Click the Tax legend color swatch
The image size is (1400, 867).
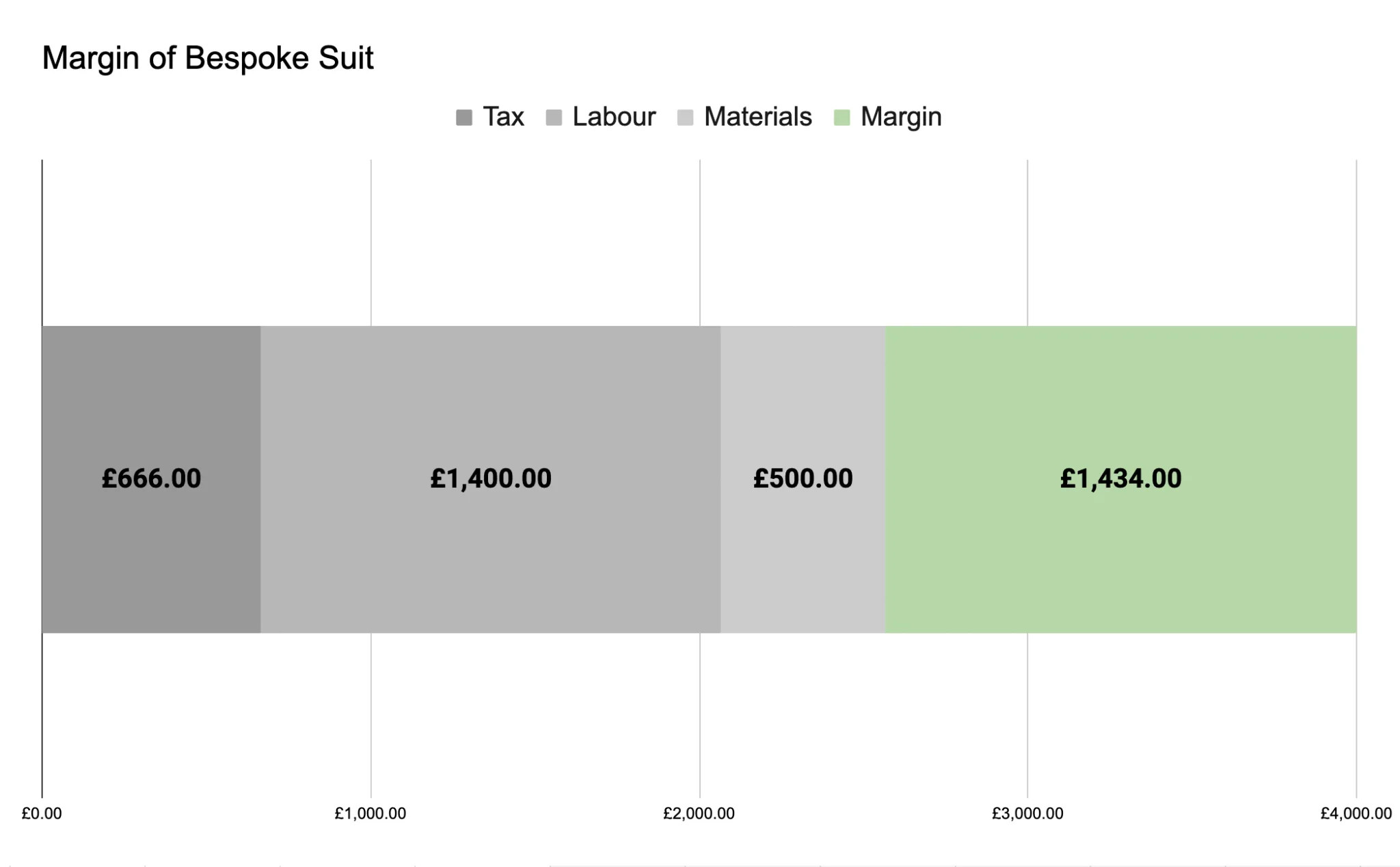(x=464, y=118)
